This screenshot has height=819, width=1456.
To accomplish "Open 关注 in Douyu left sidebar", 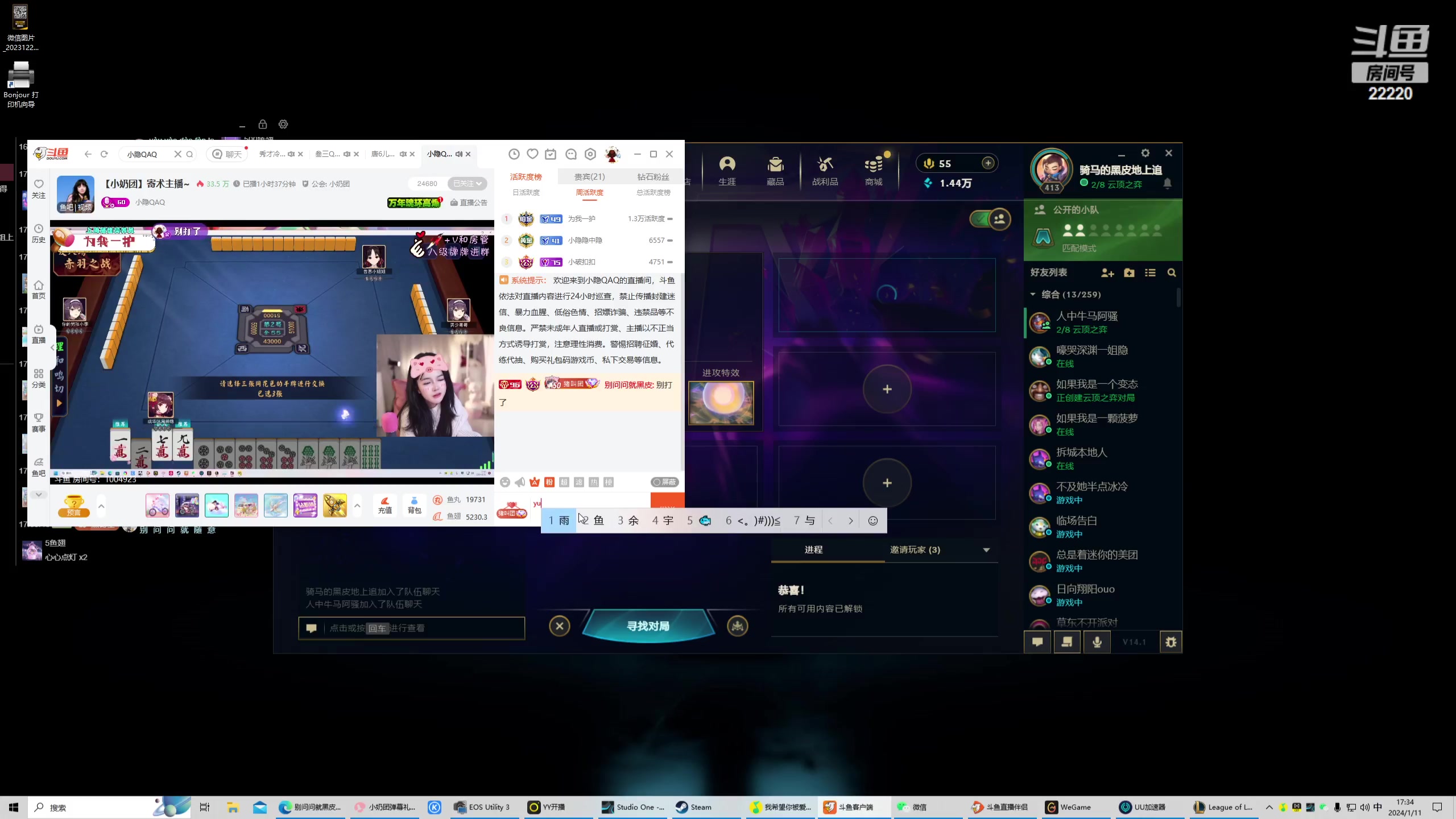I will click(x=39, y=189).
